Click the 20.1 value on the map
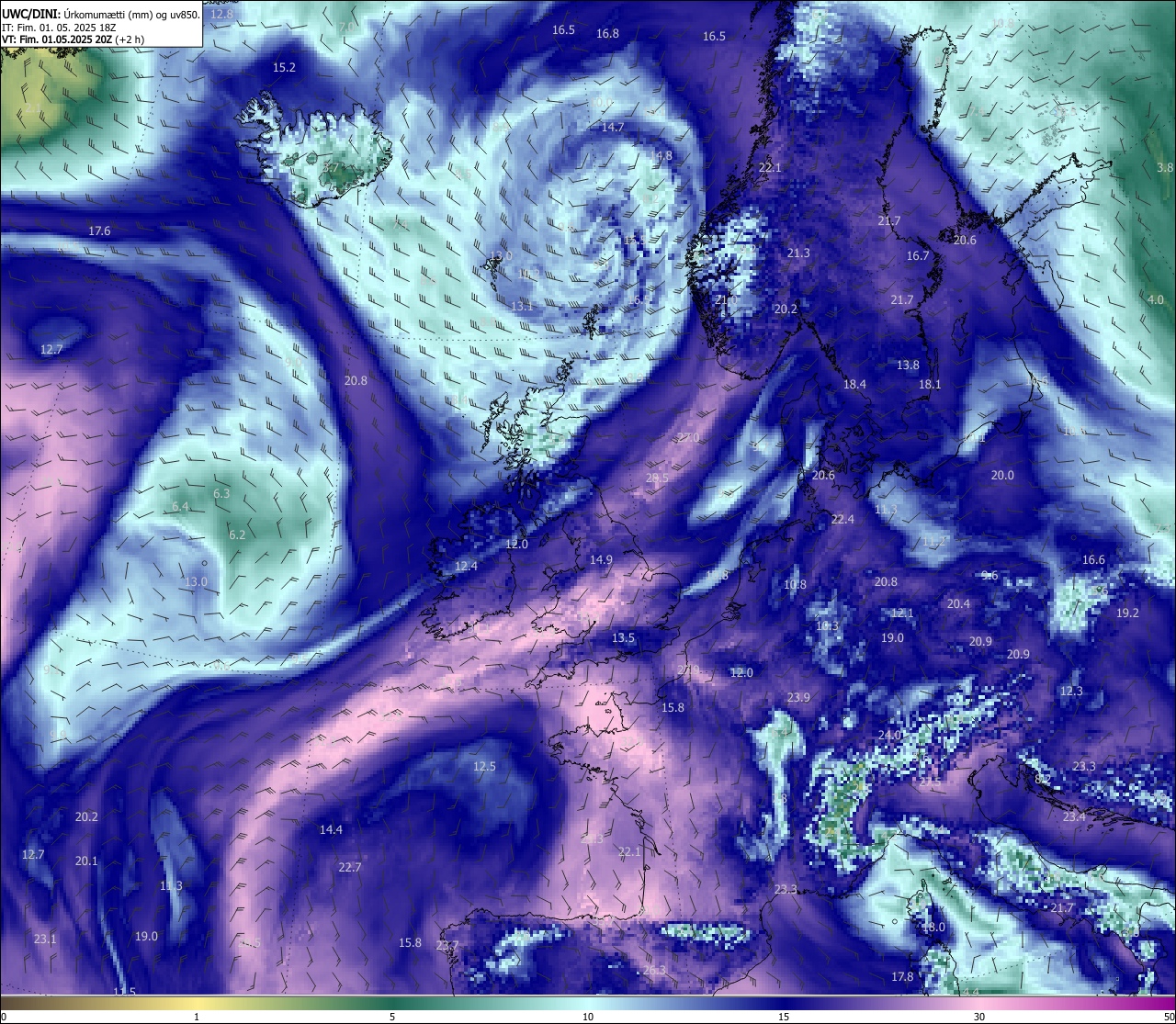This screenshot has width=1176, height=1024. pos(86,861)
